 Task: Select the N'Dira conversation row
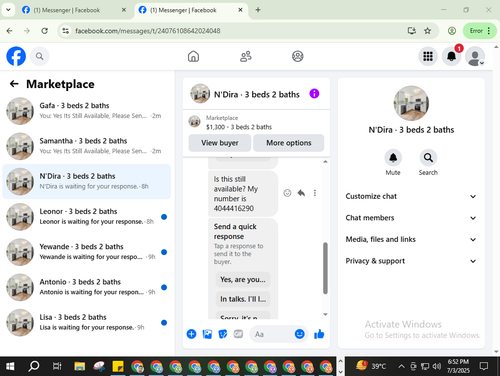coord(87,181)
